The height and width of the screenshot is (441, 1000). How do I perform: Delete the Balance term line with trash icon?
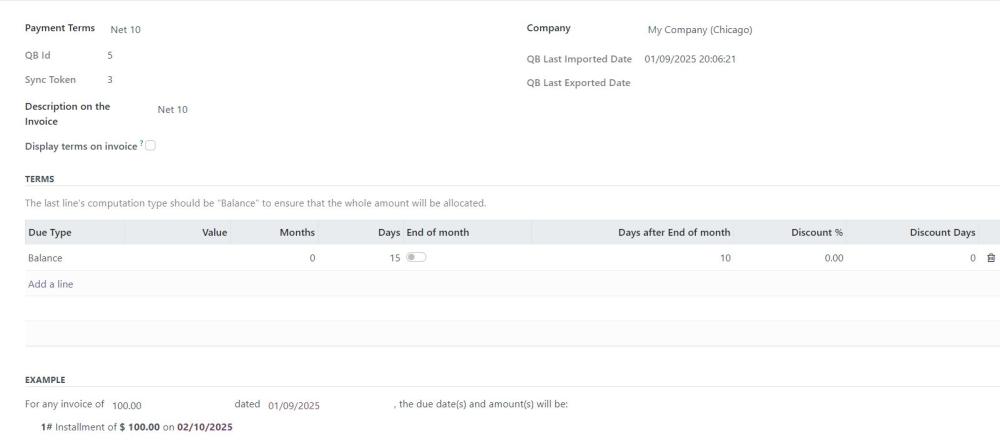coord(990,258)
